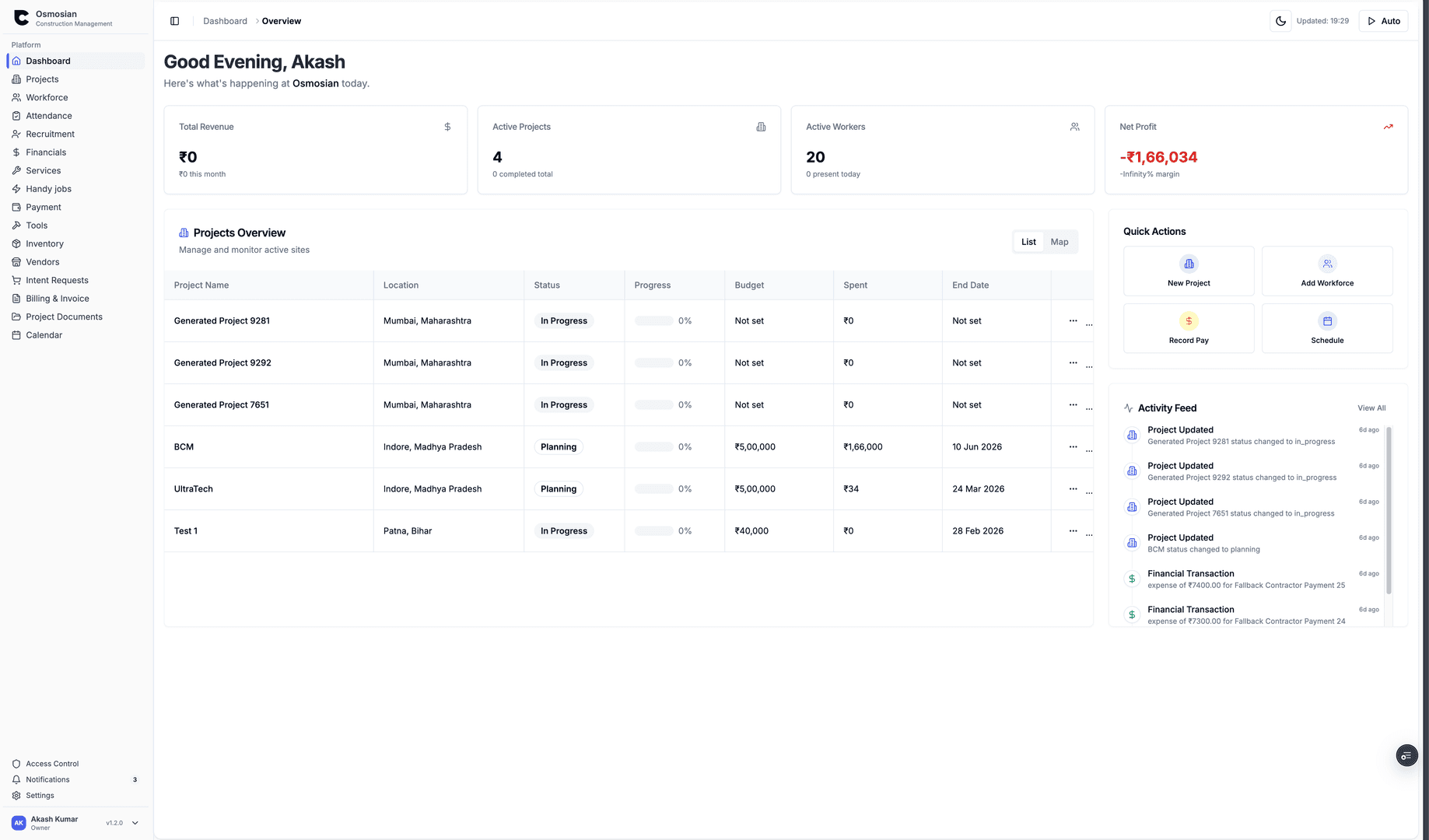Switch projects view to Map
1429x840 pixels.
click(x=1059, y=242)
